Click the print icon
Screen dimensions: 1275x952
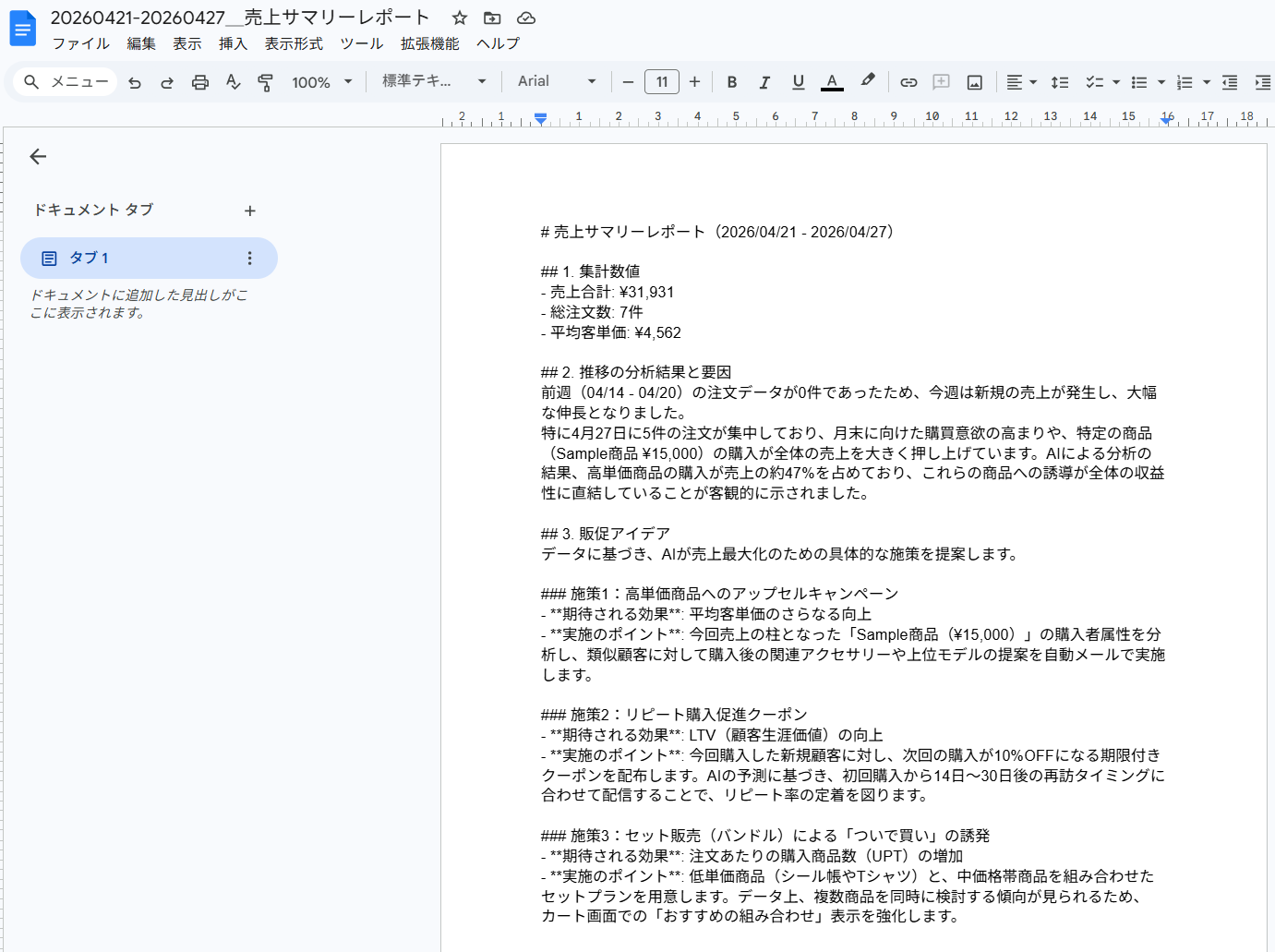pos(199,82)
